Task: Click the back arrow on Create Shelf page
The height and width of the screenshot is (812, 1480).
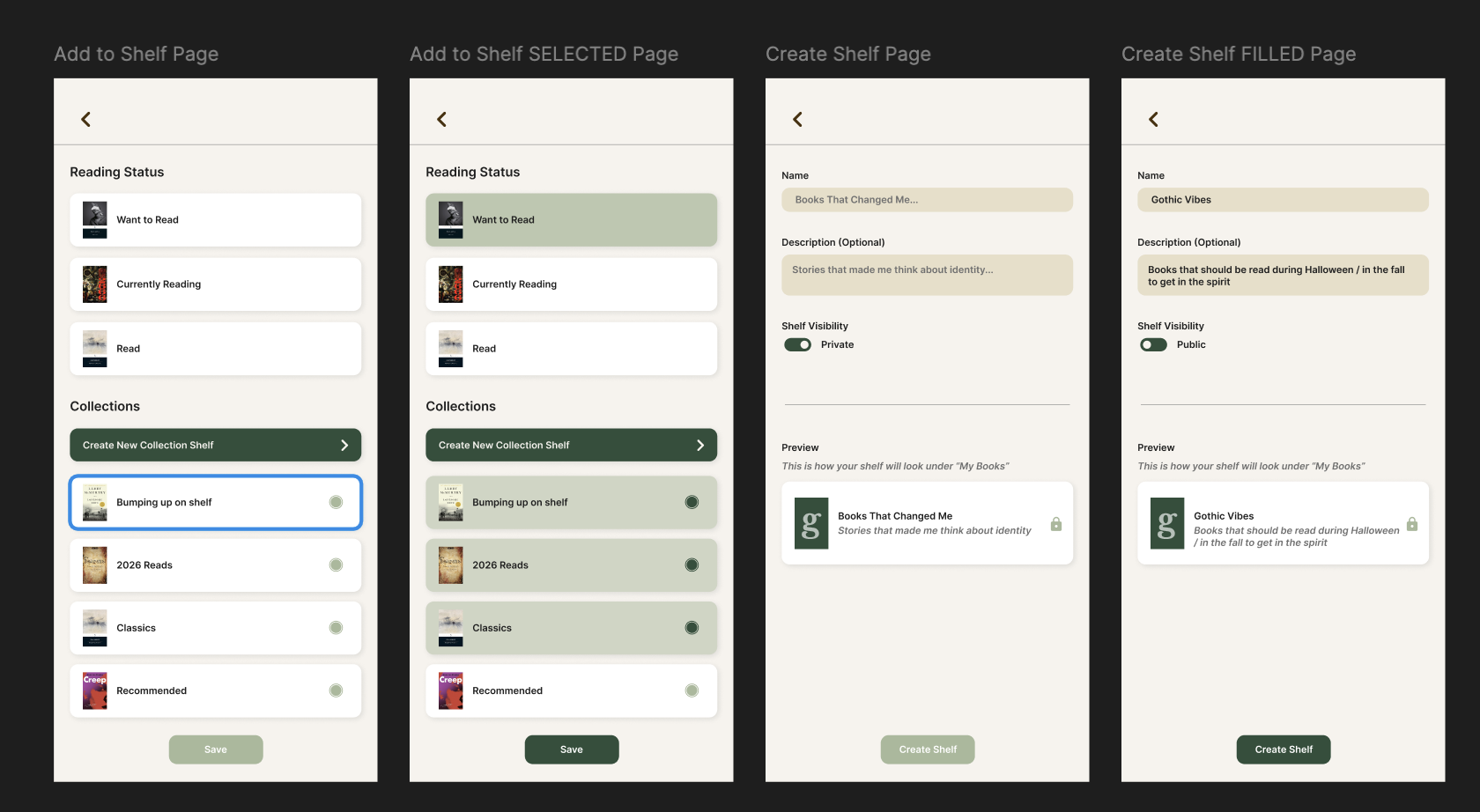Action: click(797, 118)
